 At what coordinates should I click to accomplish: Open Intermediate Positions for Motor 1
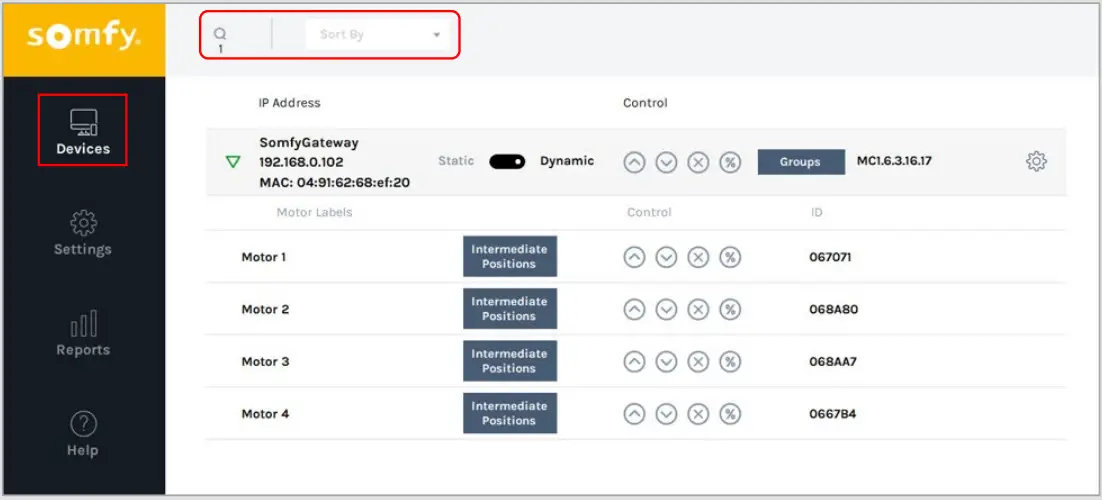[x=510, y=257]
